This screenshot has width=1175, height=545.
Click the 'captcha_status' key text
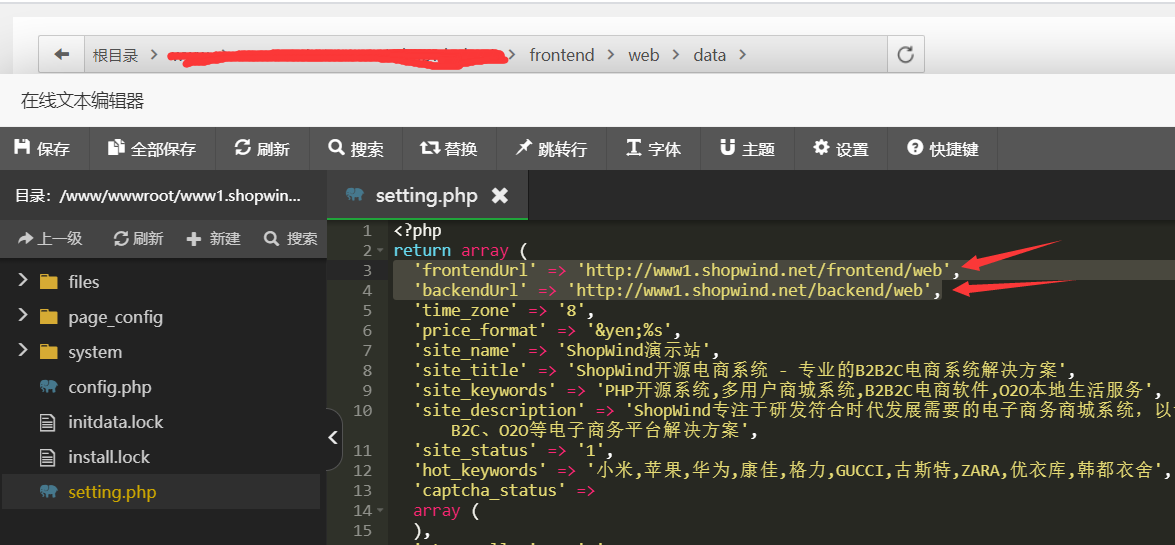[x=489, y=490]
